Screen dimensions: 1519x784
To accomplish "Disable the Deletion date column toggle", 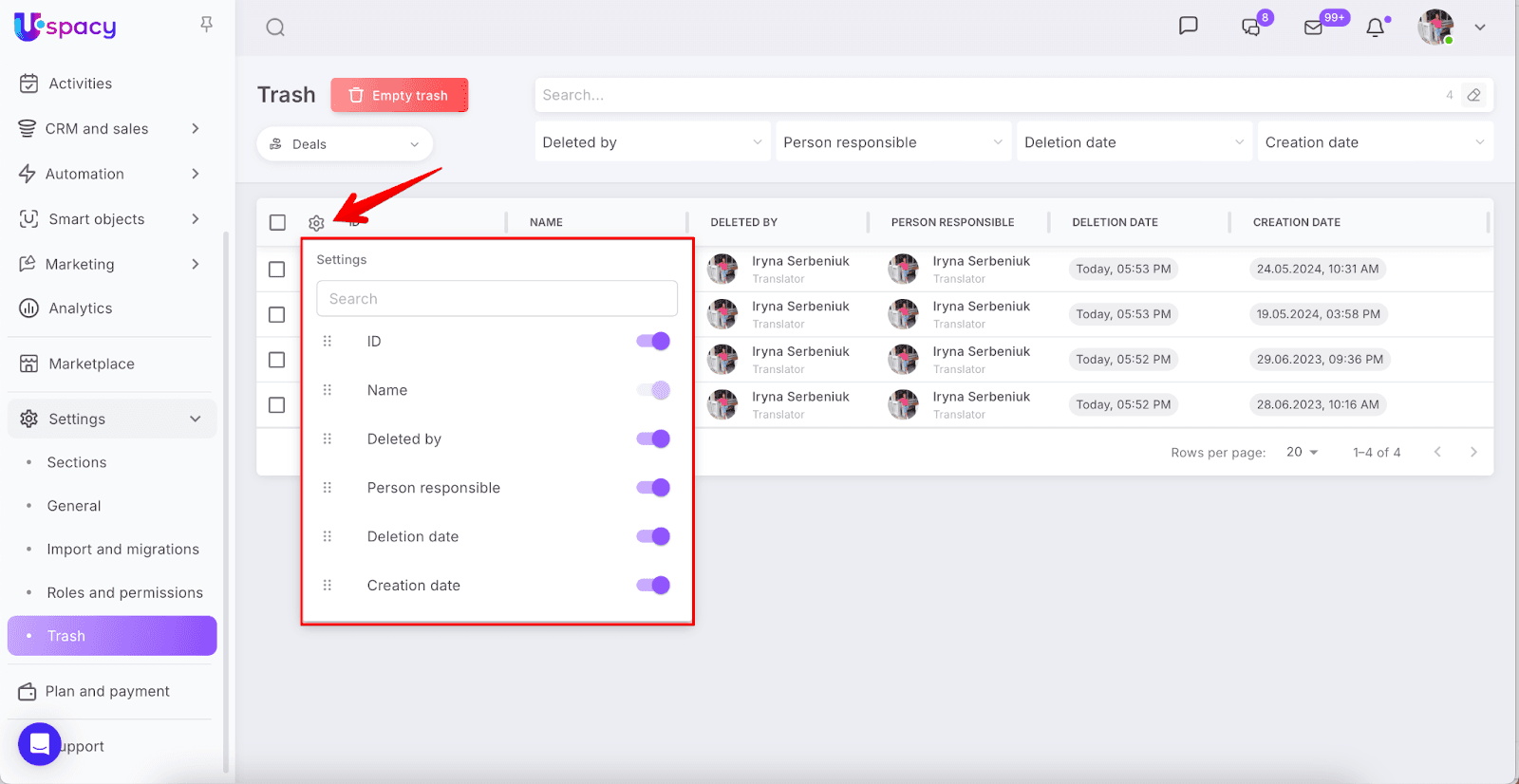I will (x=653, y=536).
